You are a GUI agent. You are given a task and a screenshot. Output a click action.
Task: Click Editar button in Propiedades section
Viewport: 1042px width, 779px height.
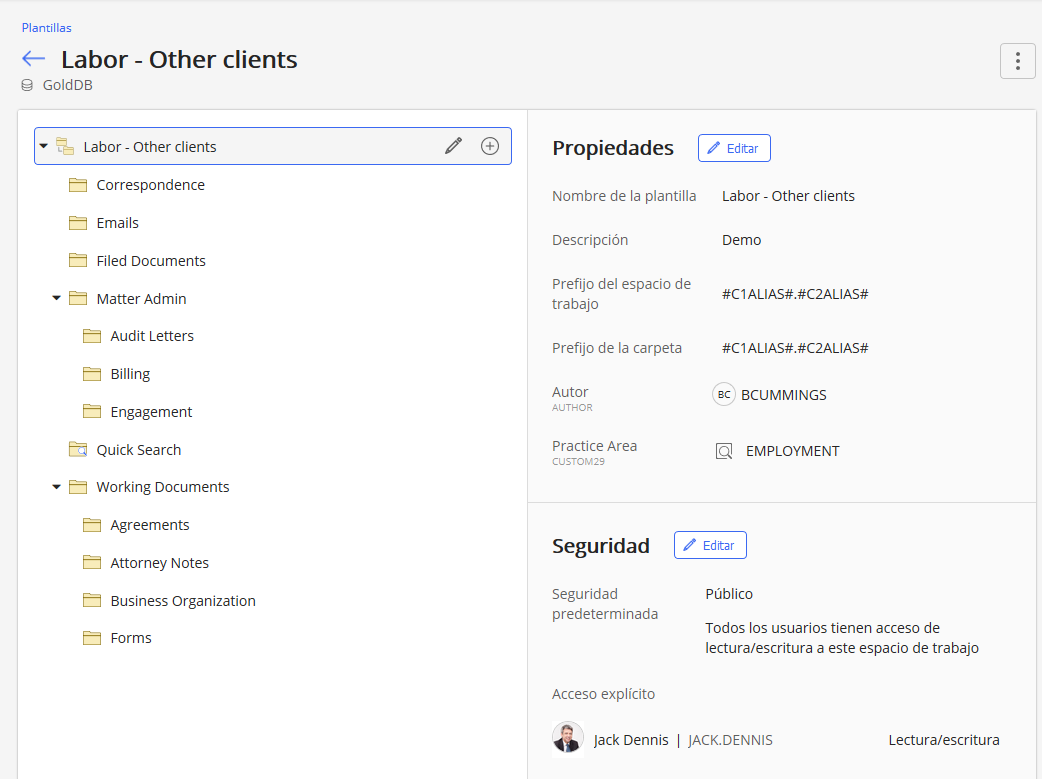734,148
